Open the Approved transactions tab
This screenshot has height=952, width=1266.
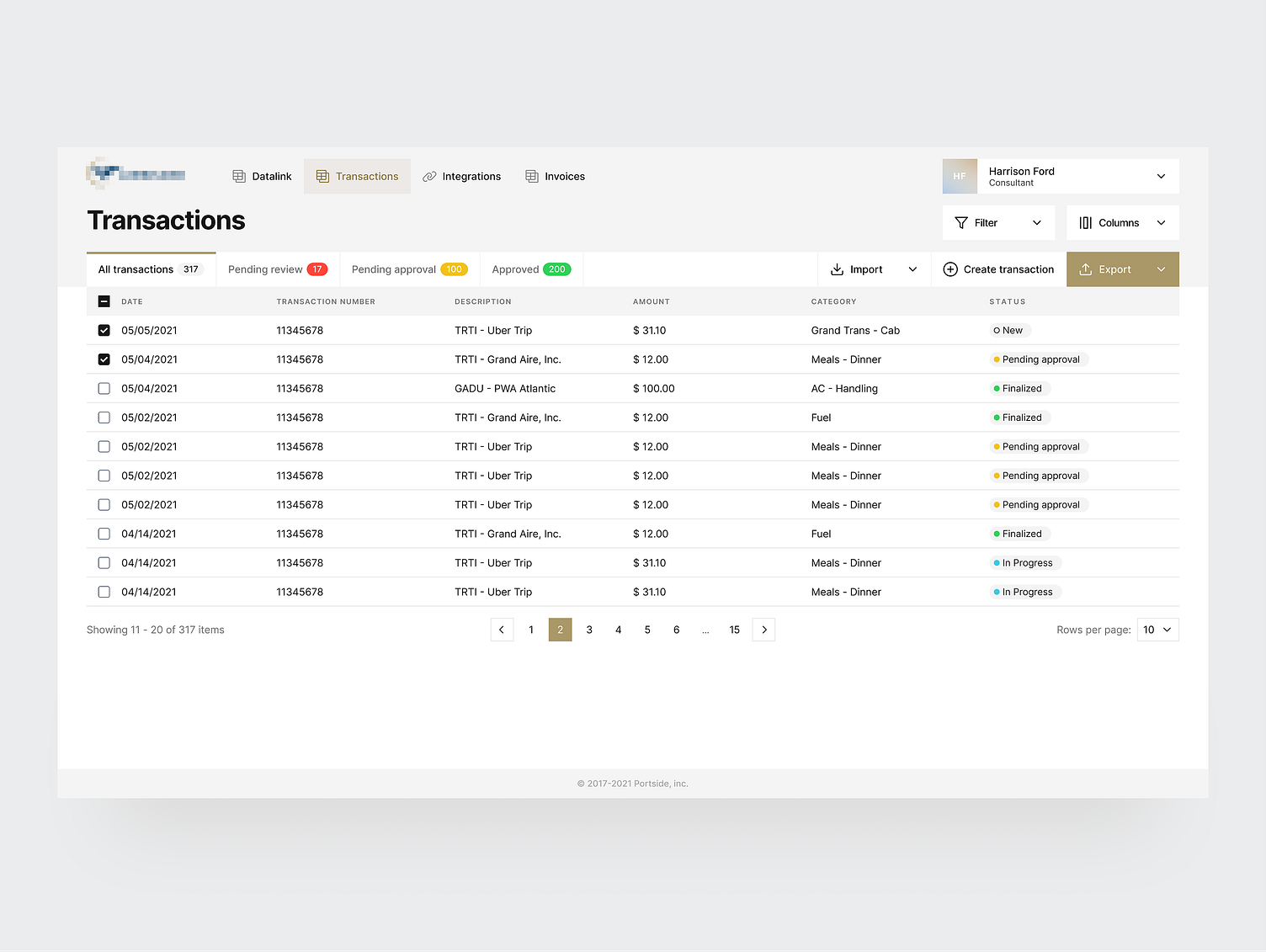[x=516, y=269]
